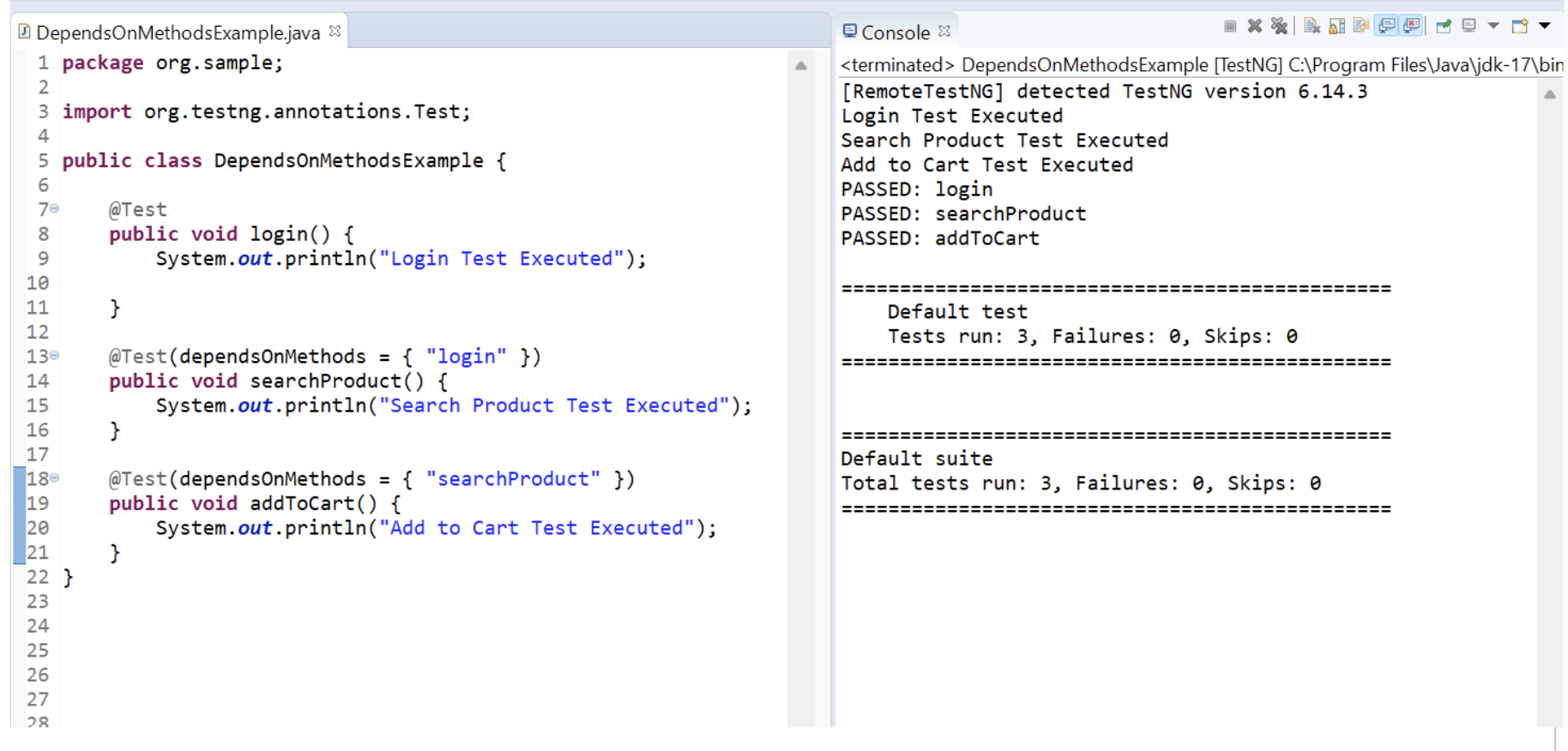The image size is (1568, 751).
Task: Toggle Show Console on standard error change
Action: click(1411, 26)
